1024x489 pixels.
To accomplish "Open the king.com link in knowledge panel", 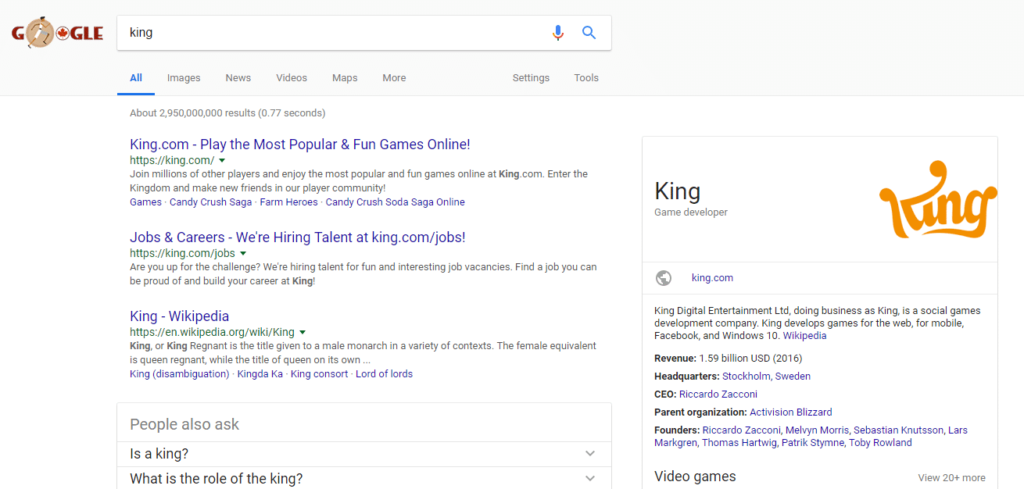I will 712,278.
